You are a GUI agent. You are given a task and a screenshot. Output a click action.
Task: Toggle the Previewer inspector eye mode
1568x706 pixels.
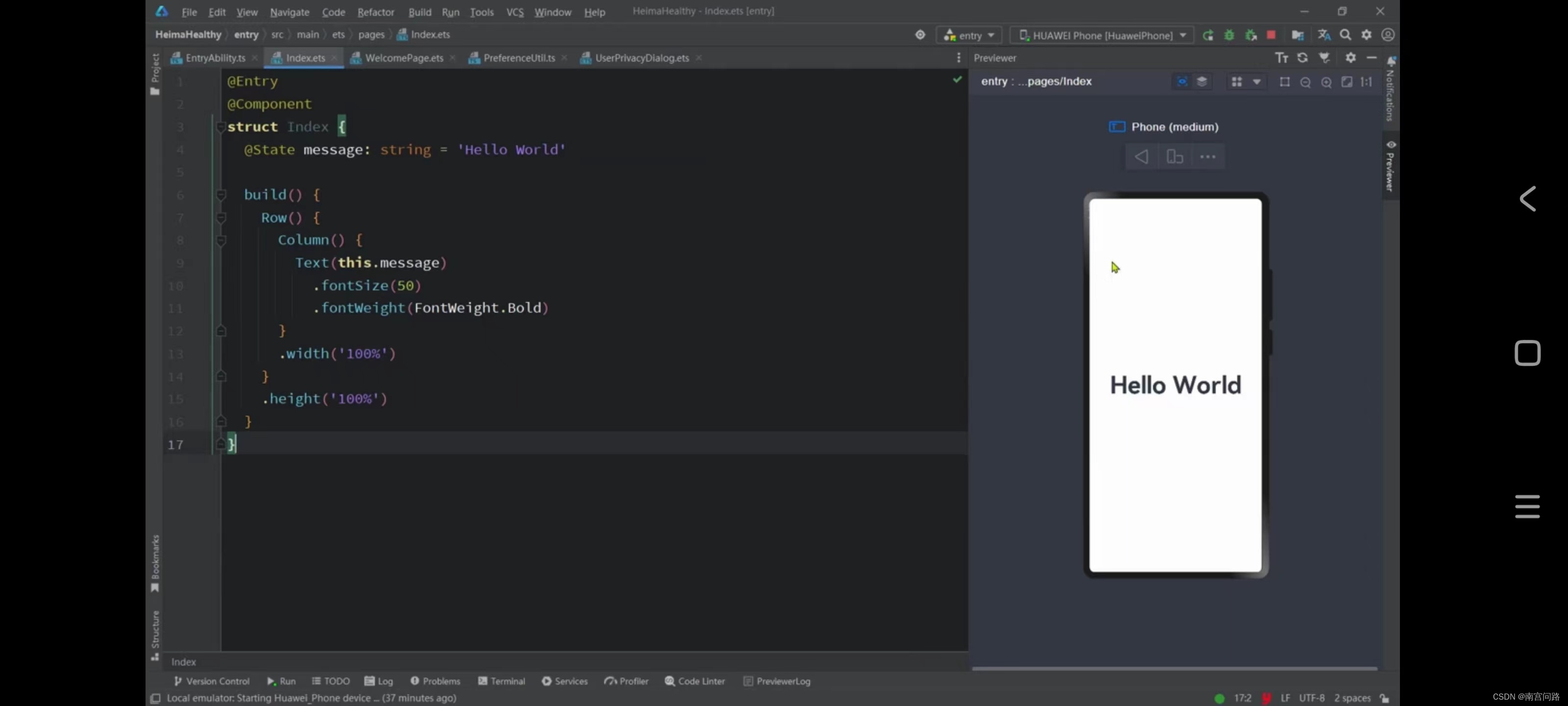click(x=1181, y=81)
